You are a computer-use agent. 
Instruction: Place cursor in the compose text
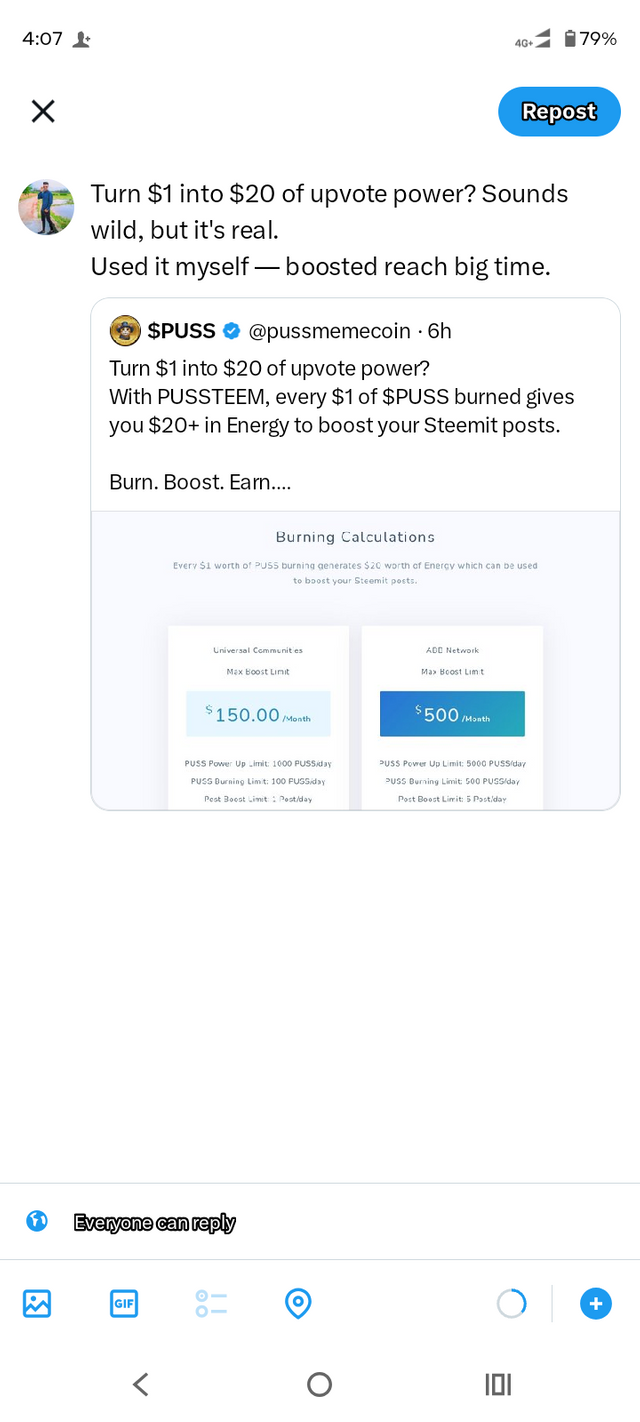330,230
